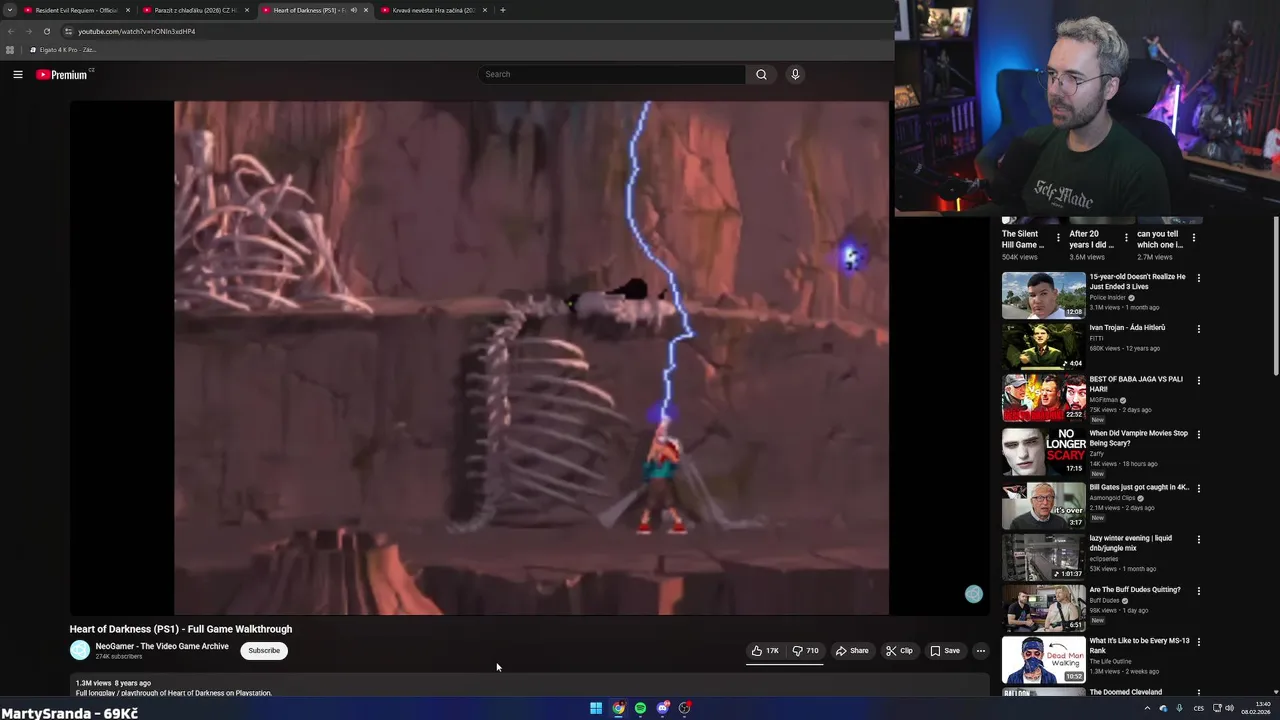
Task: Open Spotify from the taskbar
Action: pyautogui.click(x=640, y=708)
